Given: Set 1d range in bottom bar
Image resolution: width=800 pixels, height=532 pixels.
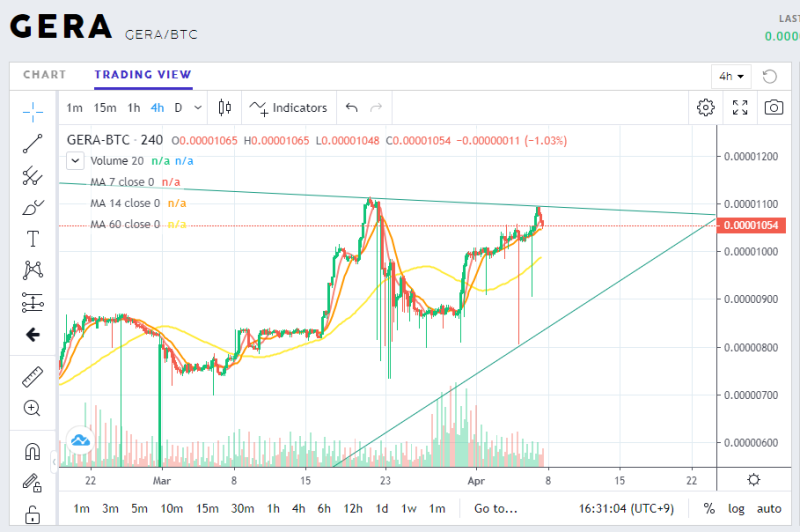Looking at the screenshot, I should point(382,509).
